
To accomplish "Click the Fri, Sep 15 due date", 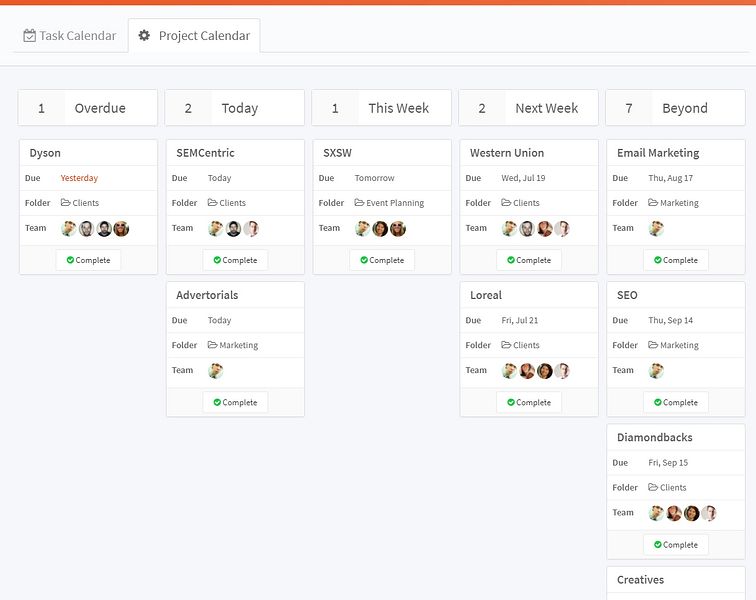I will pos(668,463).
